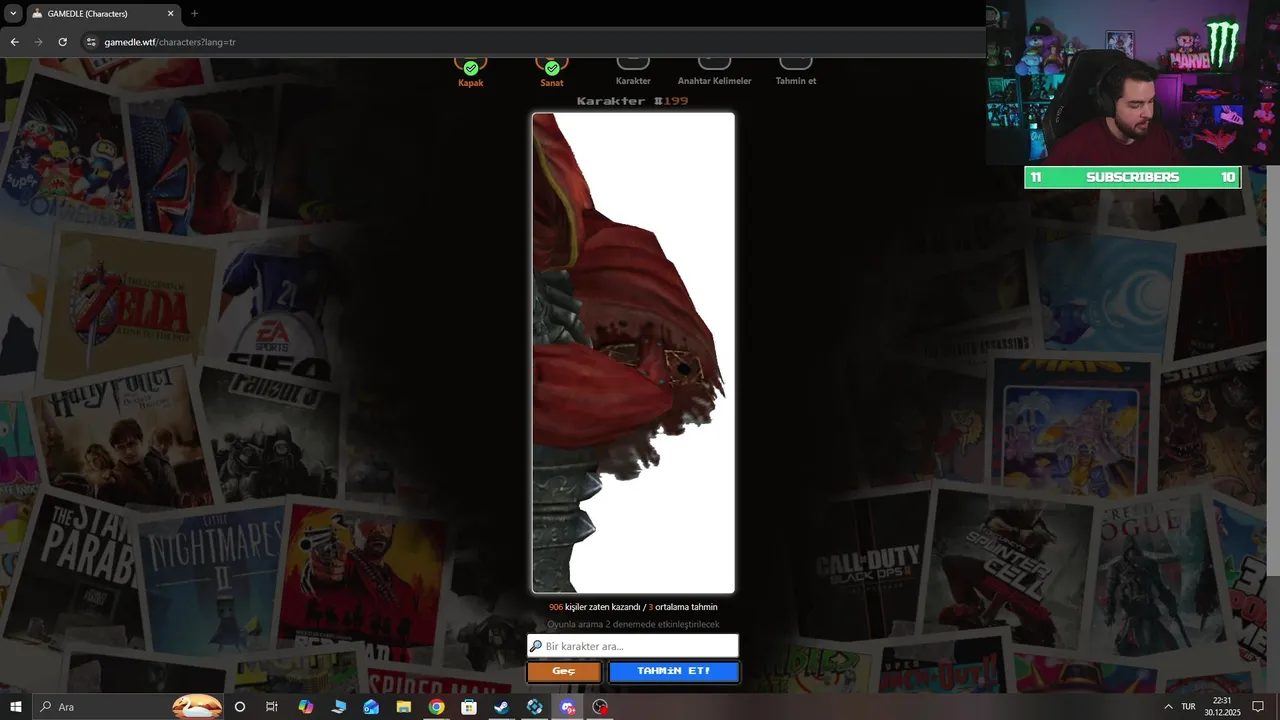Click the Karakter #199 heading

[x=633, y=101]
